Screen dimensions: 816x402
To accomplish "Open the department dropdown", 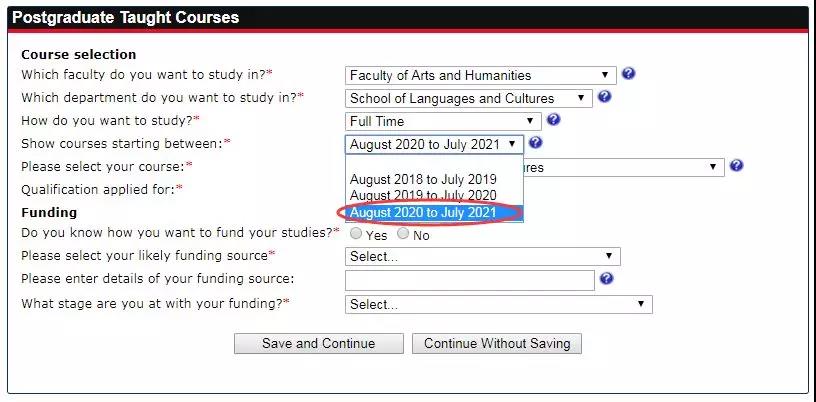I will [469, 98].
